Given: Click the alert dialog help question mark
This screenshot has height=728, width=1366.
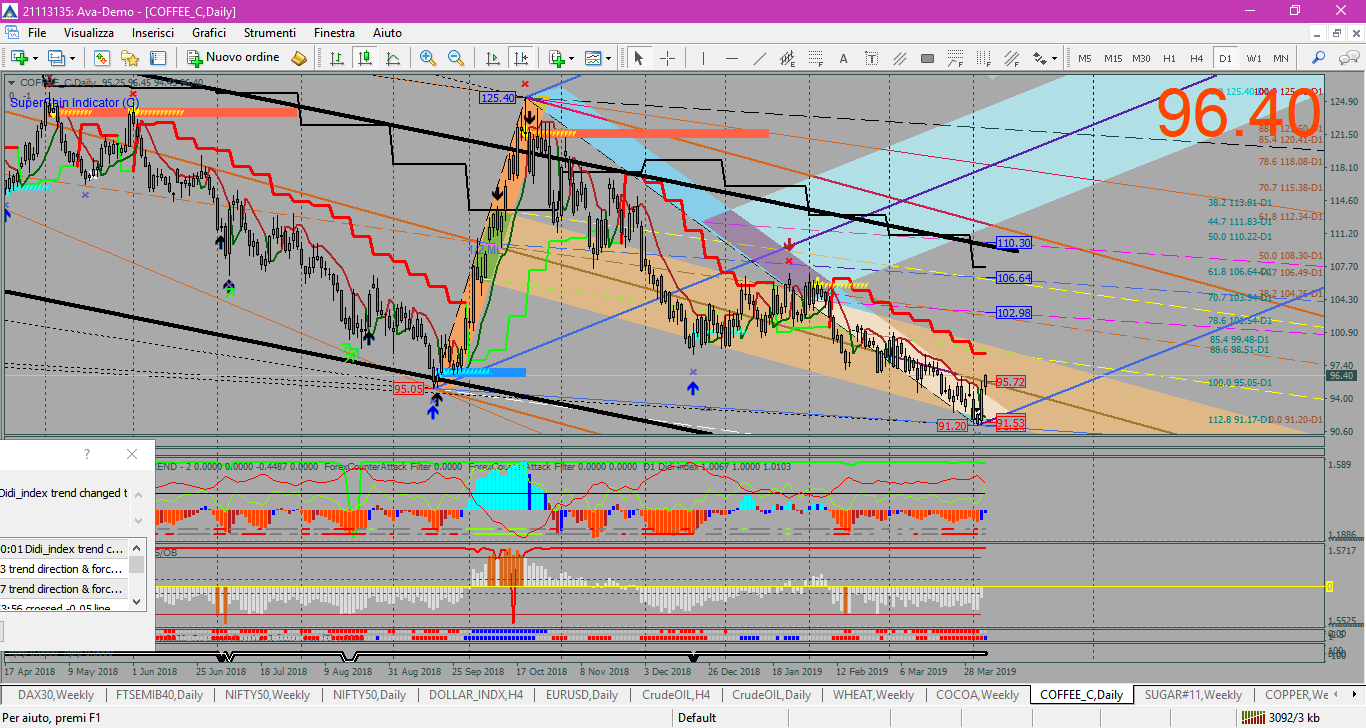Looking at the screenshot, I should [87, 454].
